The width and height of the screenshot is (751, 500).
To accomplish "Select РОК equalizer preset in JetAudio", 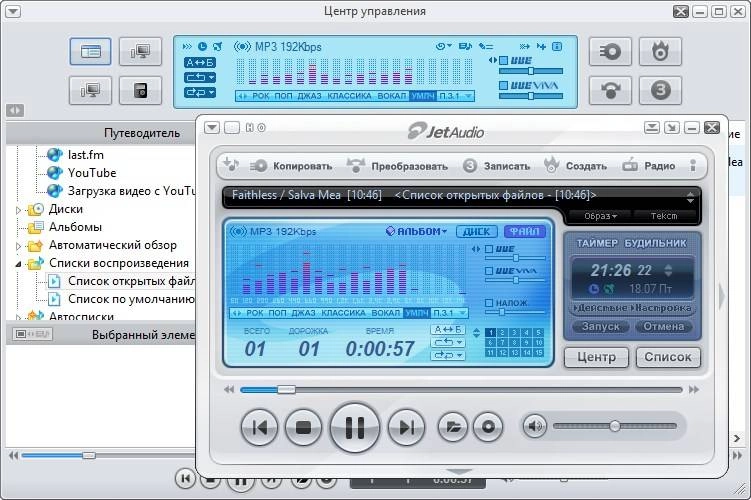I will tap(255, 313).
